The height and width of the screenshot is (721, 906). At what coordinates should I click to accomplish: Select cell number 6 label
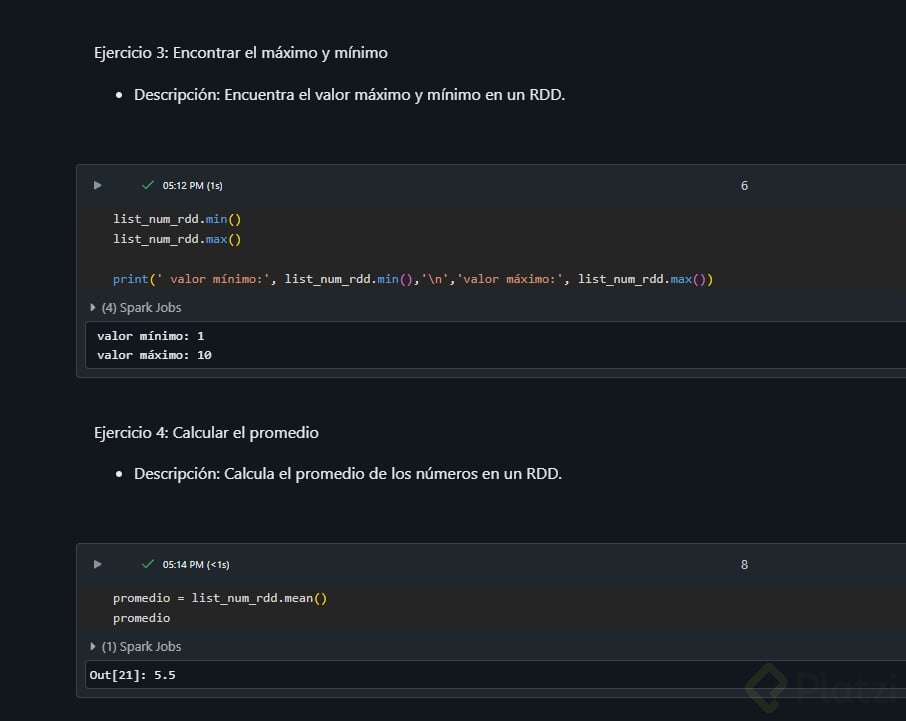tap(744, 186)
